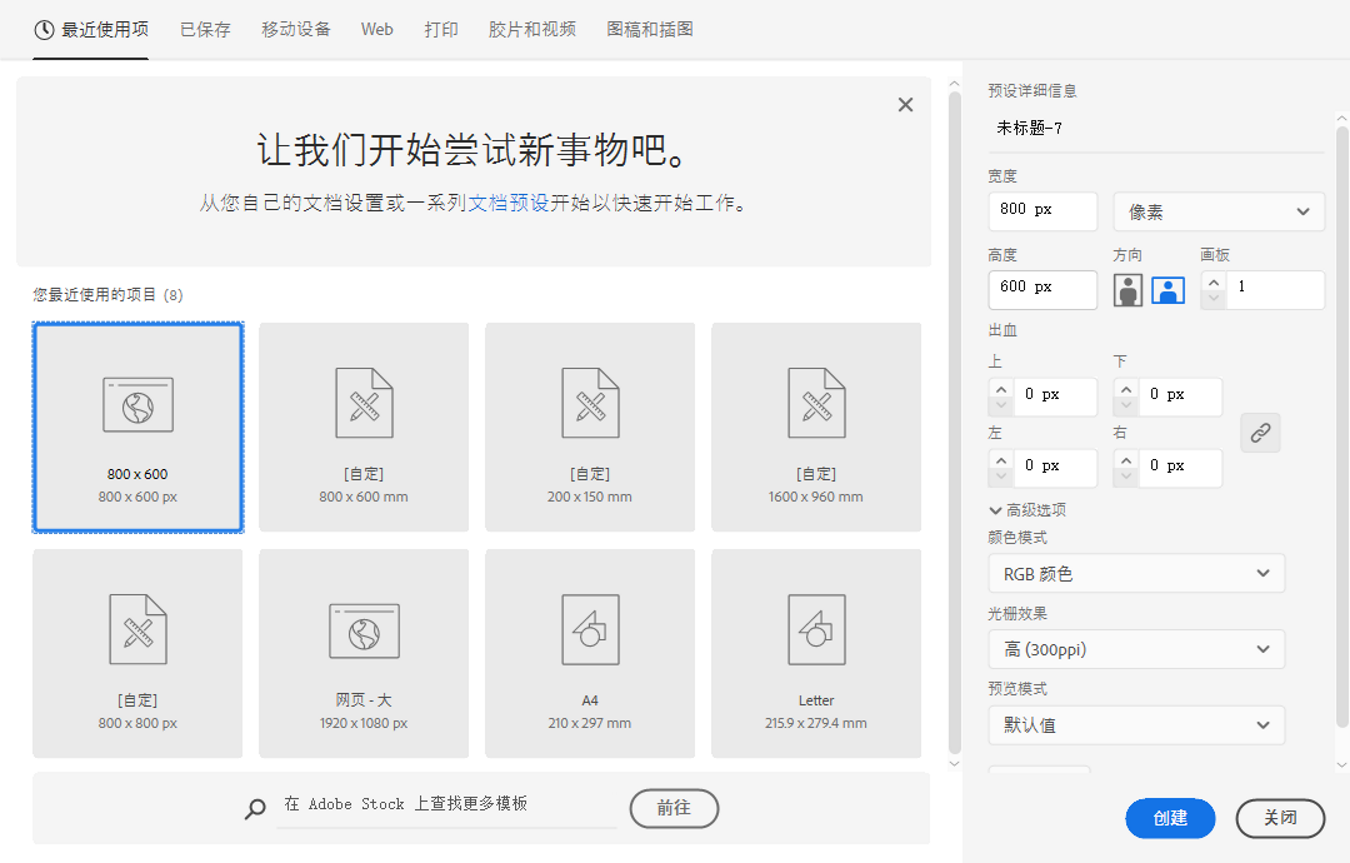Click the clock icon beside 最近使用项
Viewport: 1350px width, 863px height.
(44, 30)
